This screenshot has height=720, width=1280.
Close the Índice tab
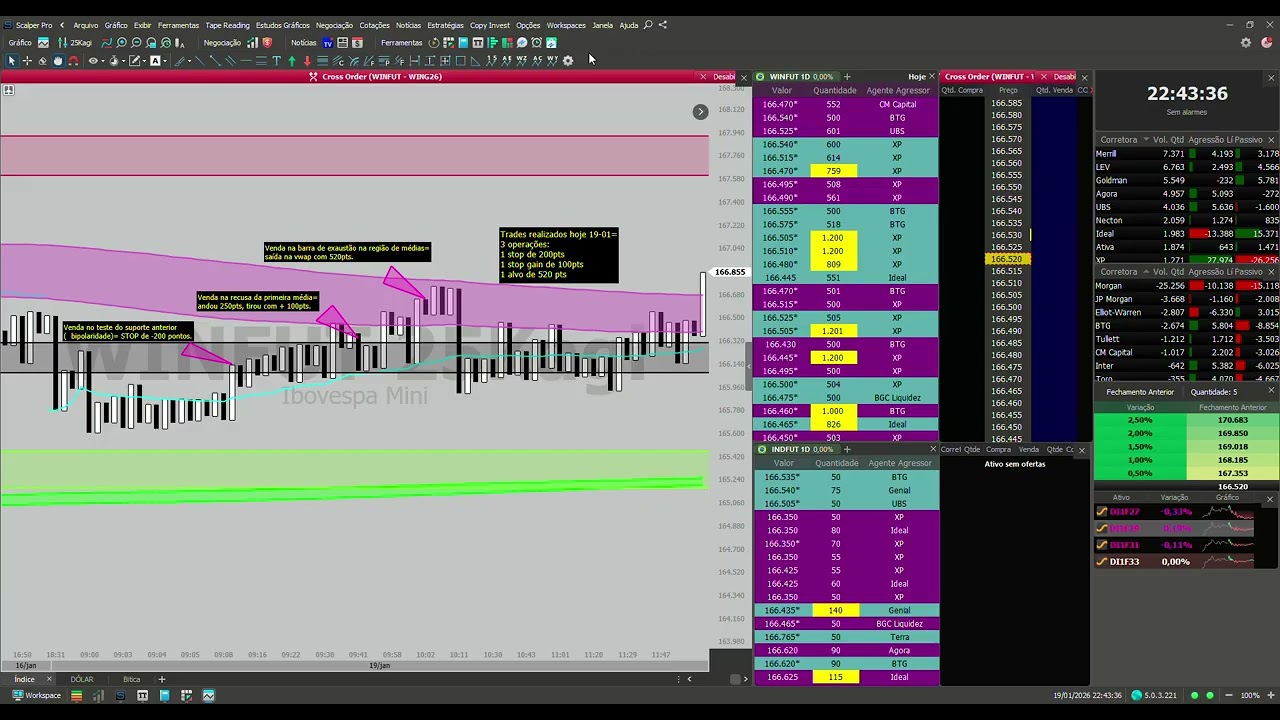point(48,679)
